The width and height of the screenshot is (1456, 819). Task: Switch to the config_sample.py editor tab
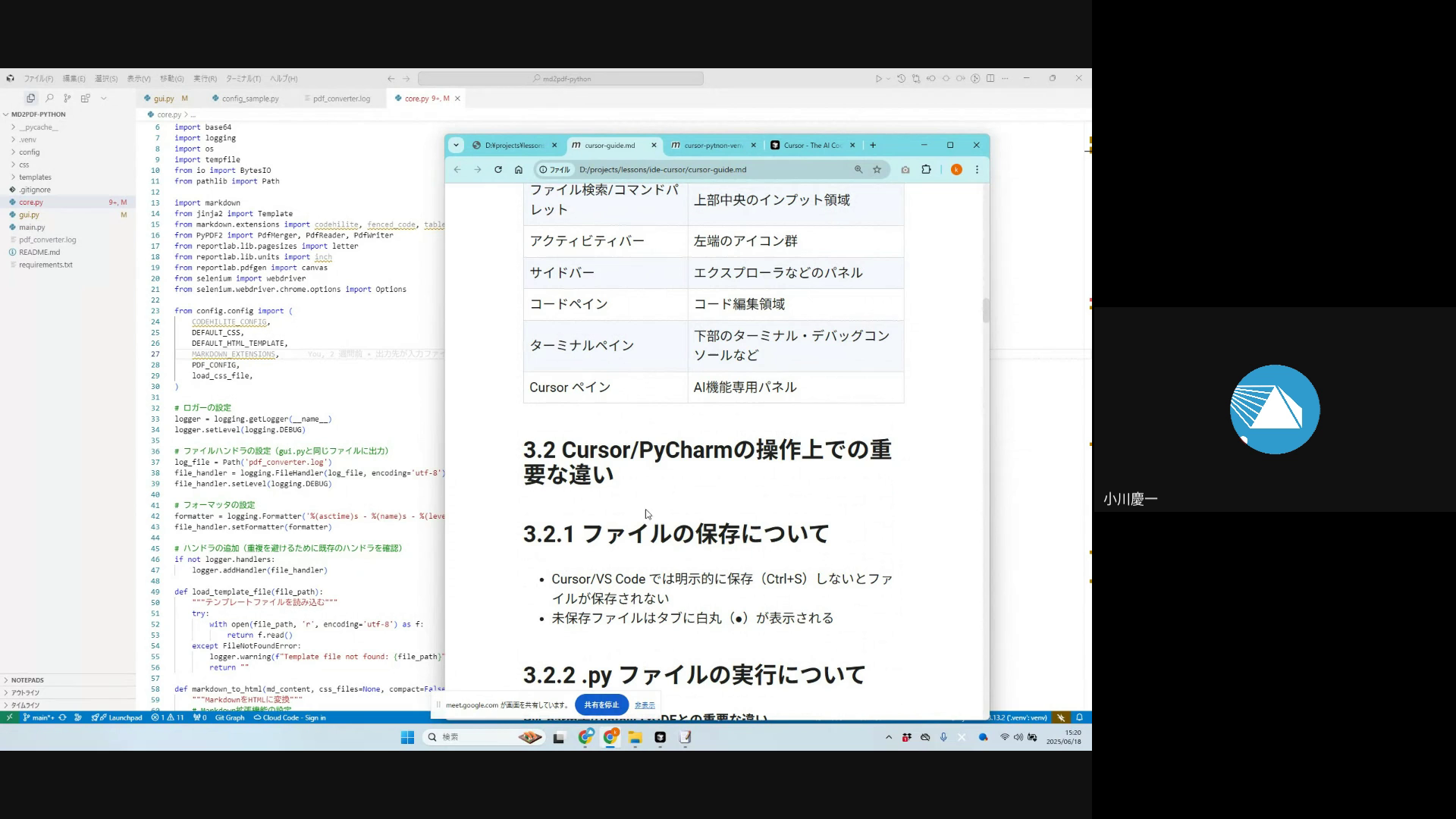[249, 99]
